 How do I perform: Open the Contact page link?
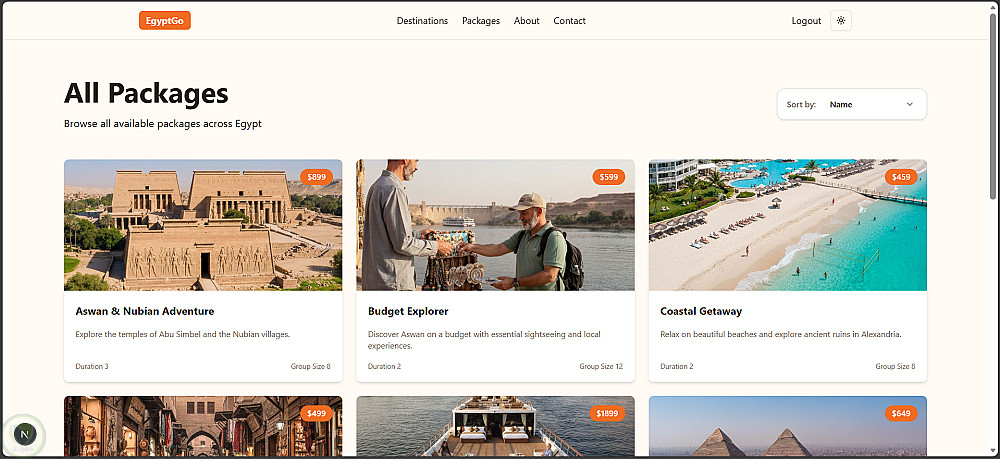[570, 20]
